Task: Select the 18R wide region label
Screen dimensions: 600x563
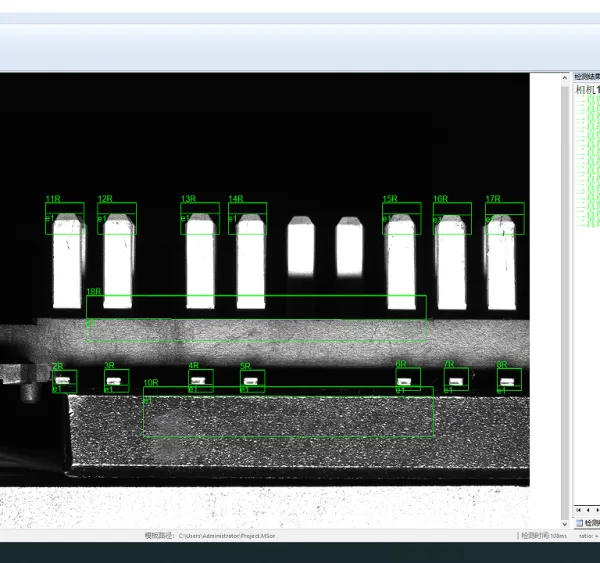Action: click(94, 291)
